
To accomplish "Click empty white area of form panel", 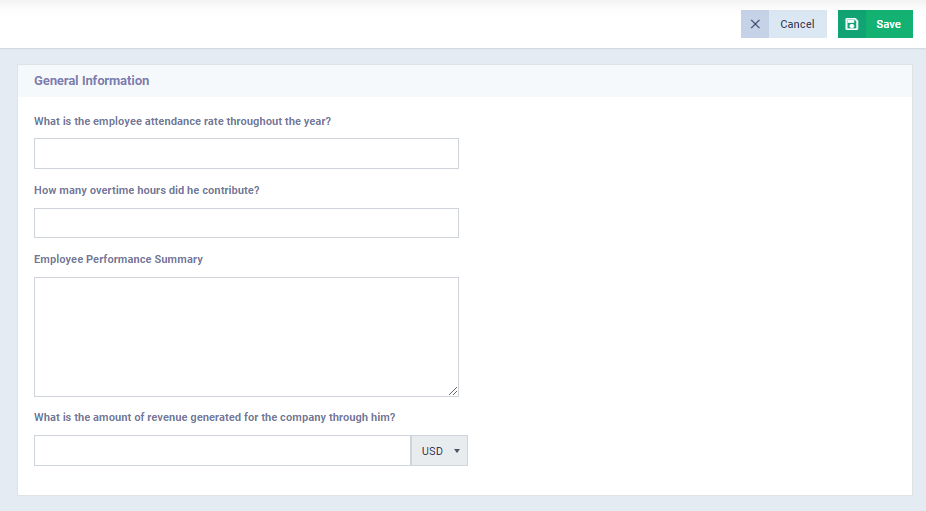I will point(679,295).
